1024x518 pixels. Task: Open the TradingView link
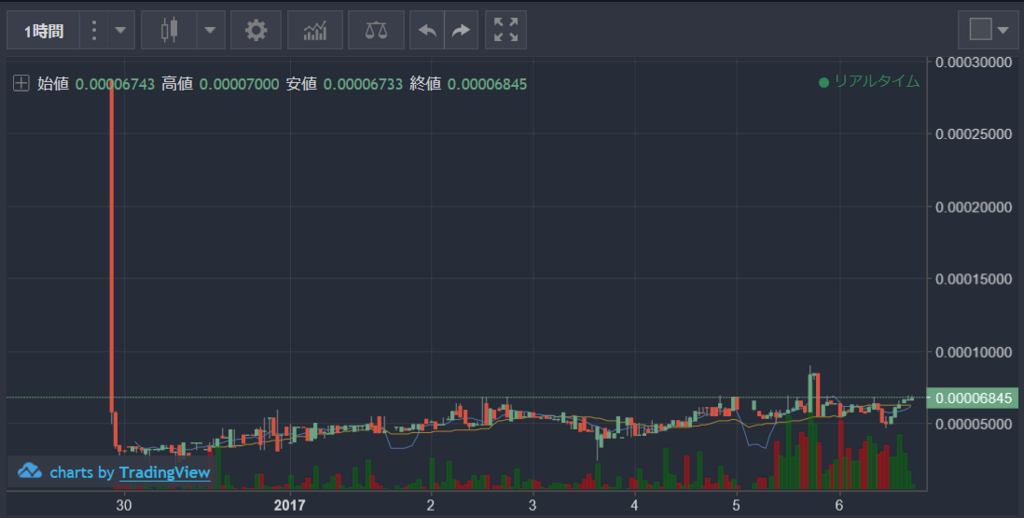coord(165,472)
